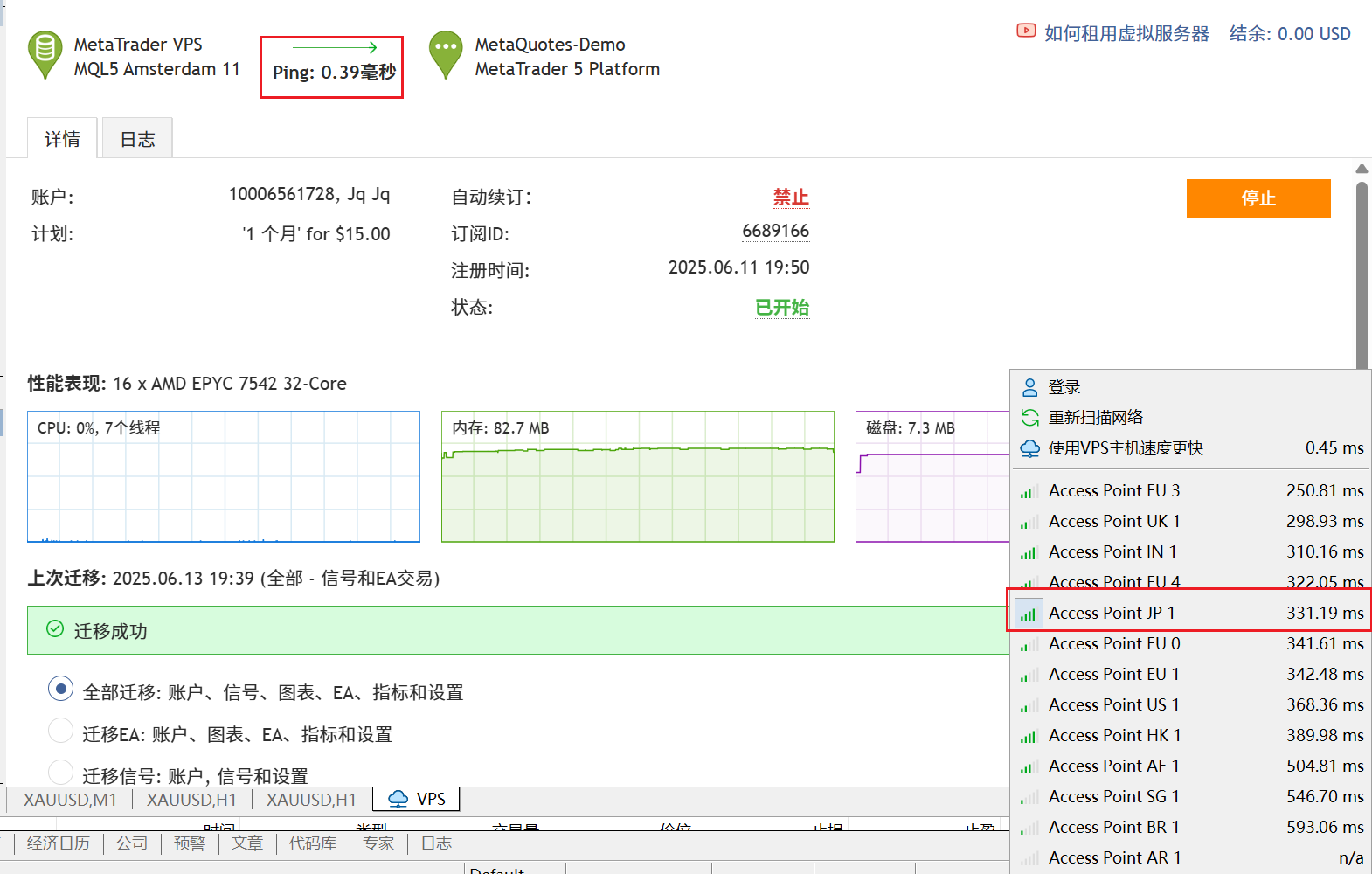Click the MQL5 Amsterdam 11 server label
The width and height of the screenshot is (1372, 874).
(x=156, y=69)
